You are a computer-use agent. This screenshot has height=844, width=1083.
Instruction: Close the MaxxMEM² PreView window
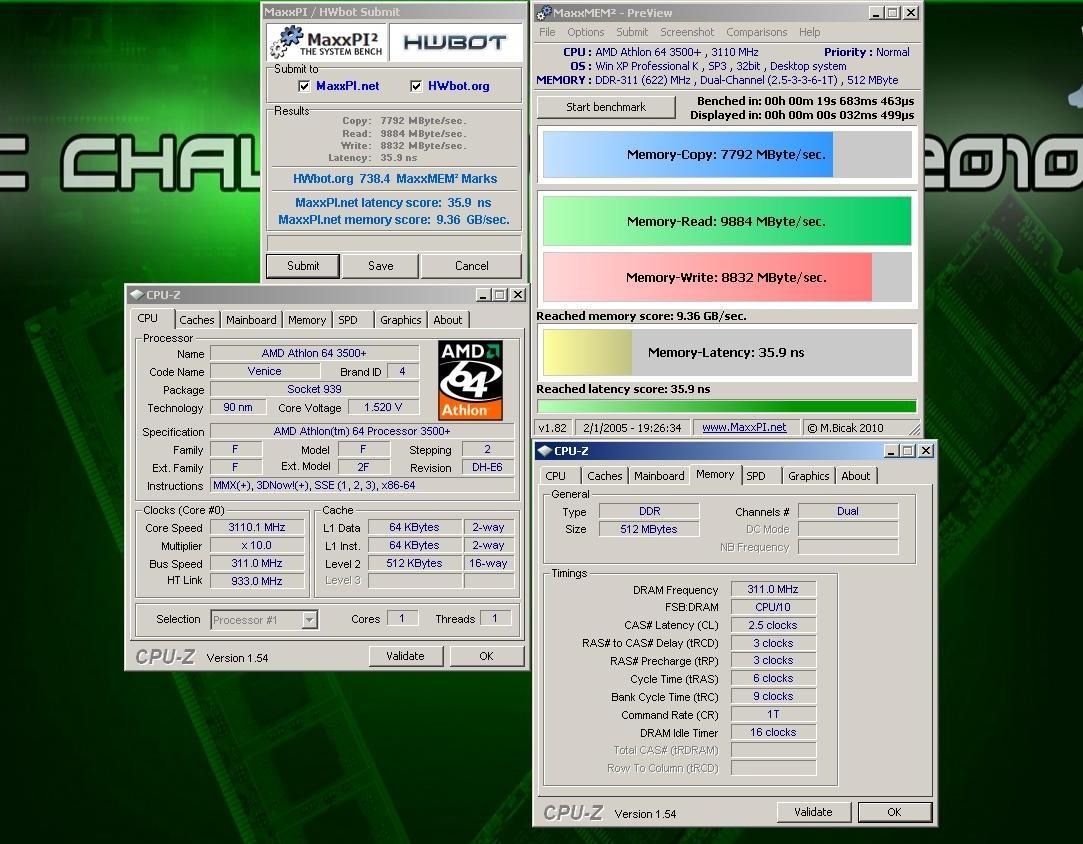click(x=911, y=12)
